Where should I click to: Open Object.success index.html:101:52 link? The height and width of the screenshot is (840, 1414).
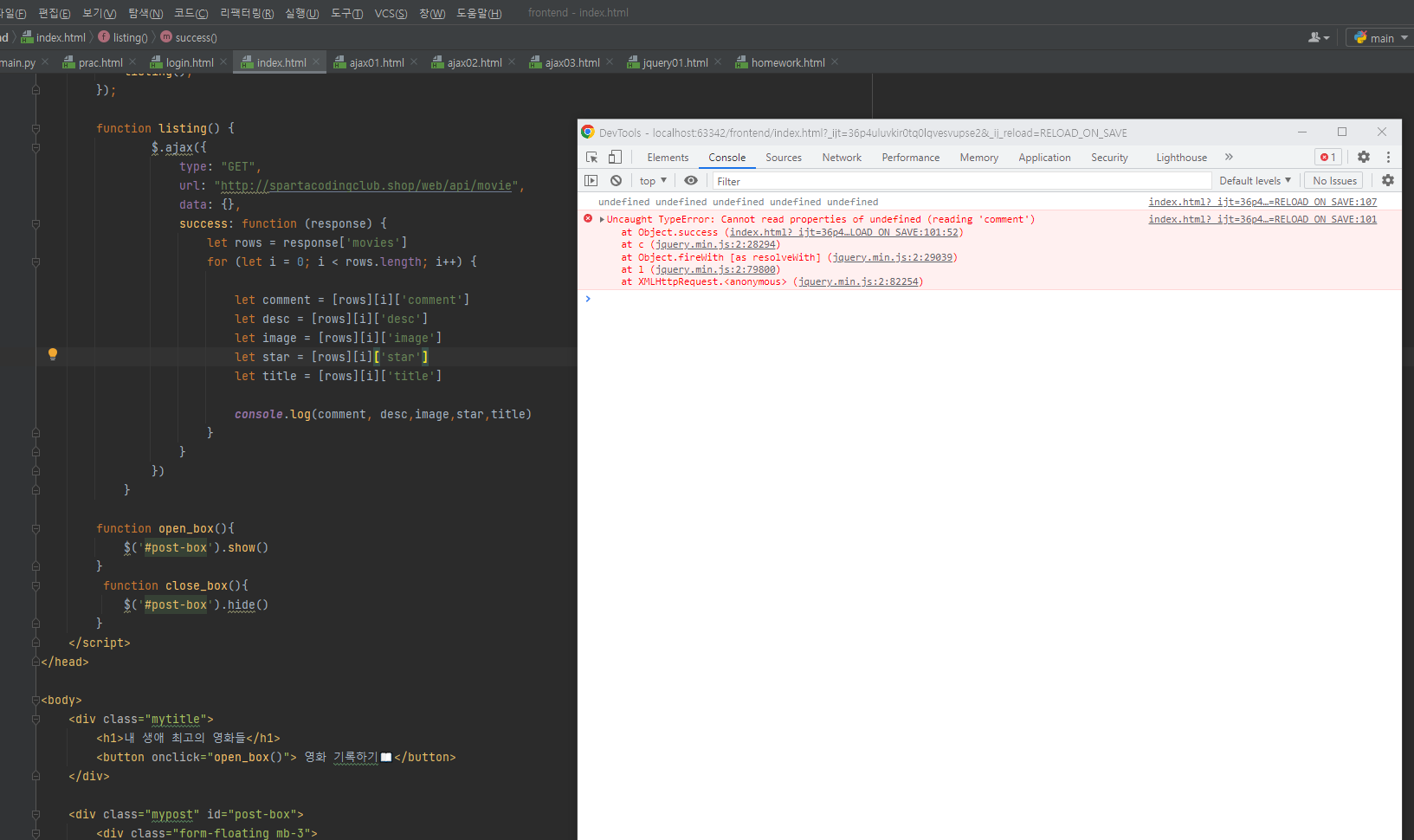[844, 232]
